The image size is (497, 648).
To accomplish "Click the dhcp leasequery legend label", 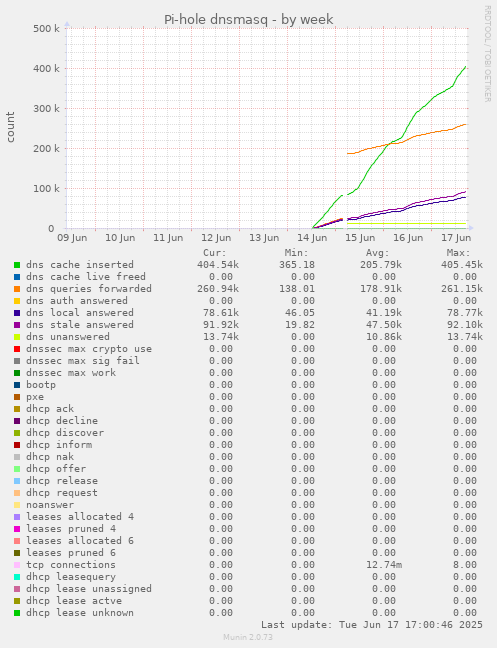I will [x=71, y=577].
